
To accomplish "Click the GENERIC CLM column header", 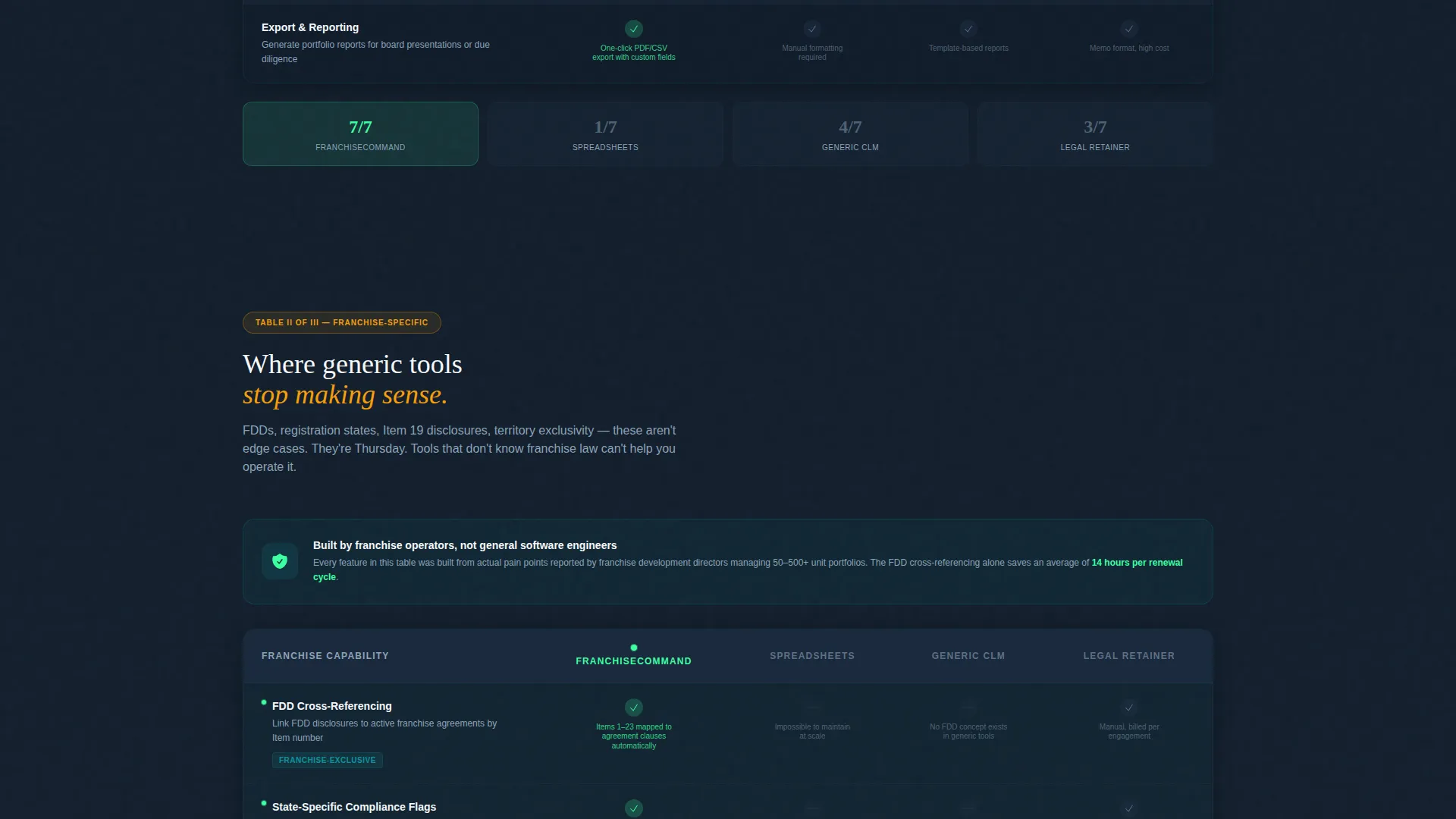I will (968, 656).
